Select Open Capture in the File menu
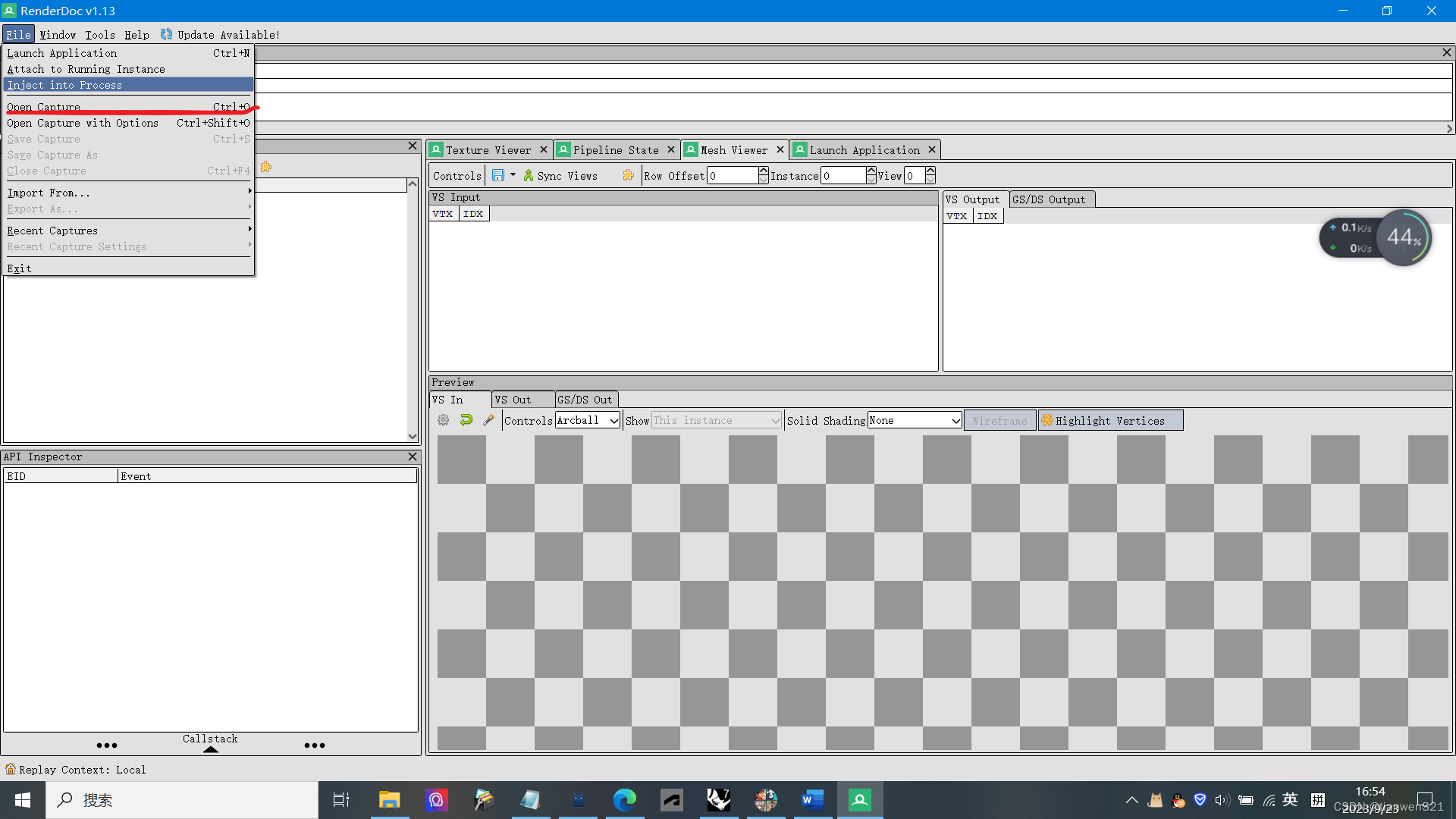Viewport: 1456px width, 819px height. pos(43,107)
